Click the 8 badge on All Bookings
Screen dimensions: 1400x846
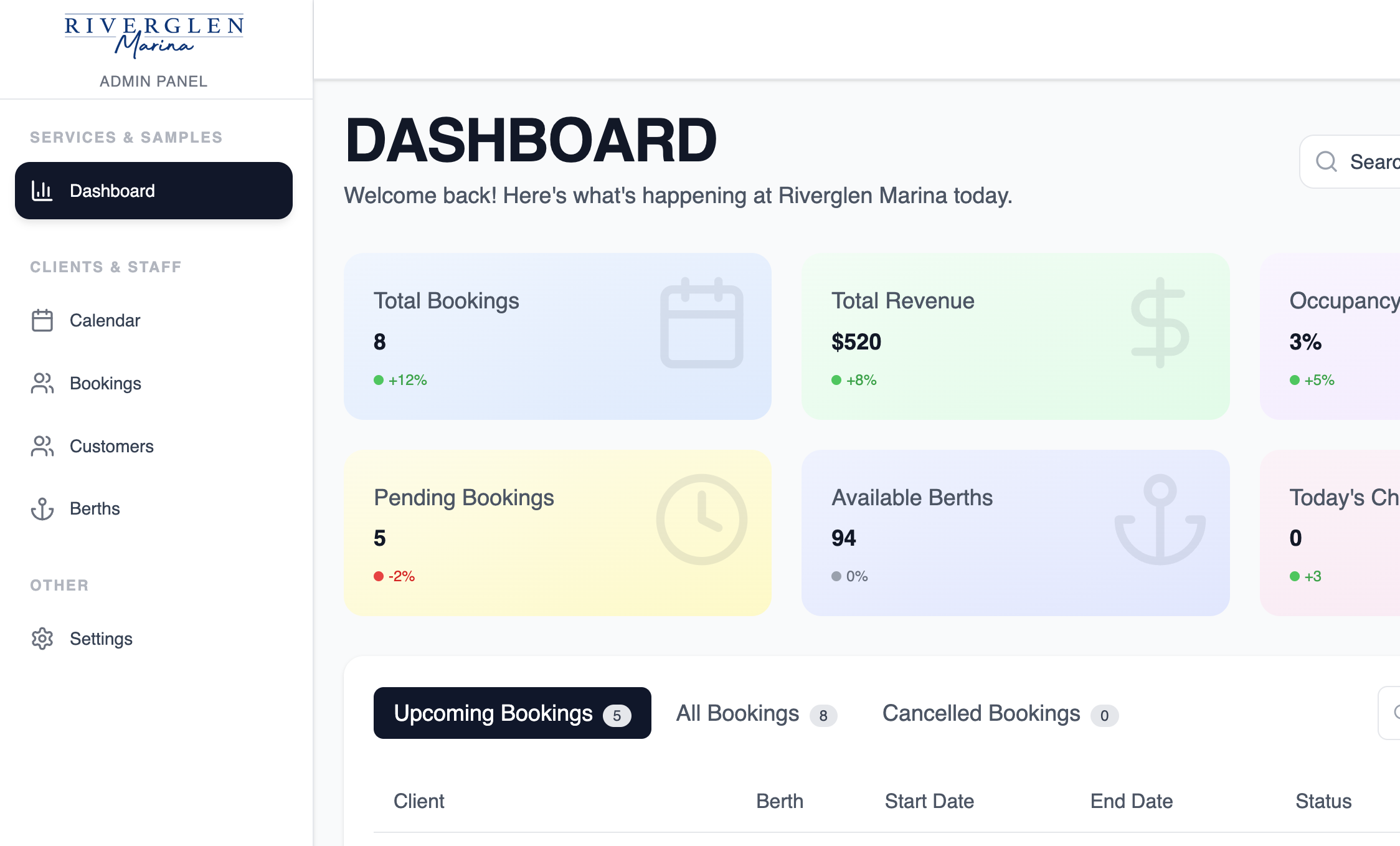(823, 716)
